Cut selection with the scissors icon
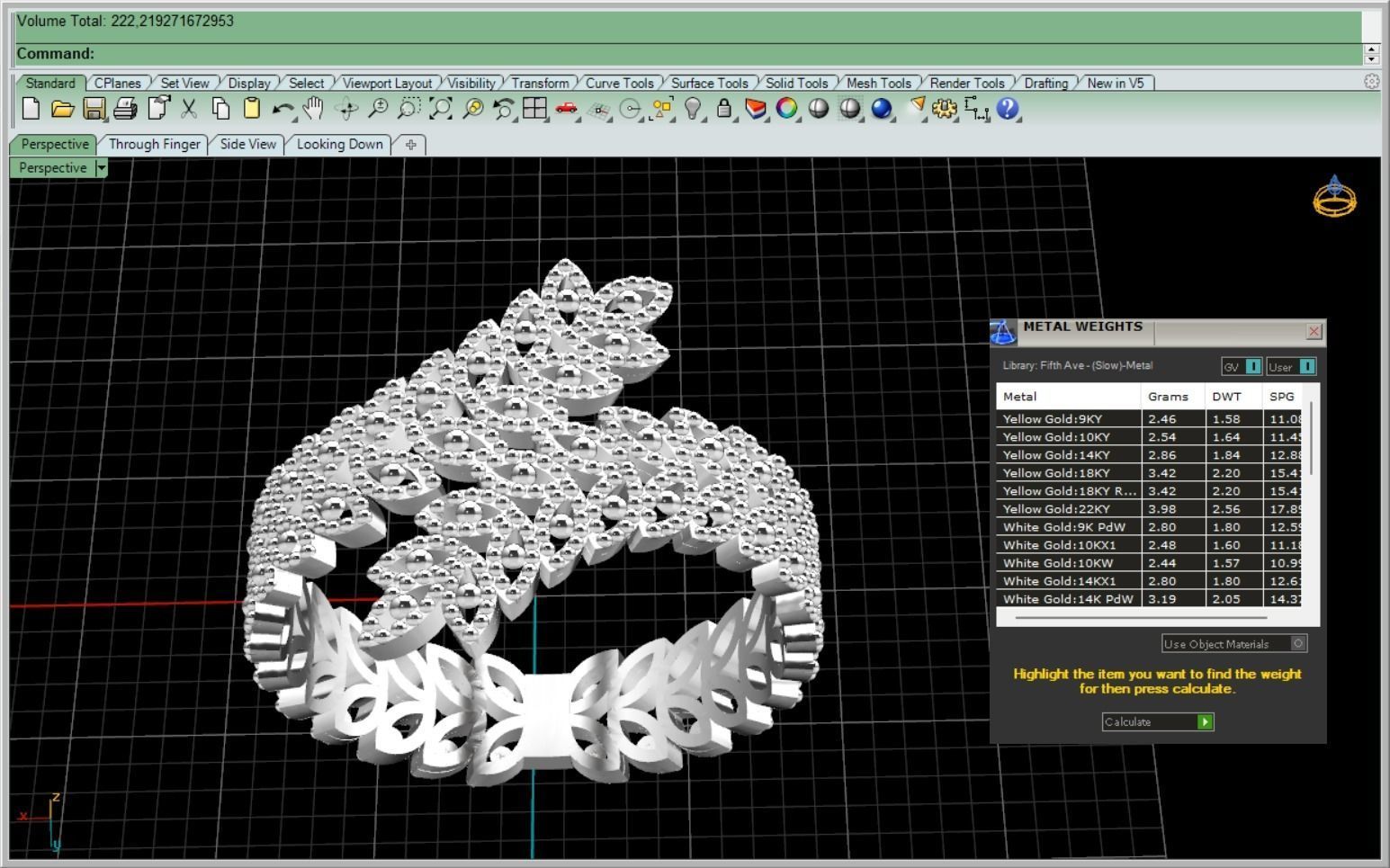Screen dimensions: 1390x868 pos(189,109)
